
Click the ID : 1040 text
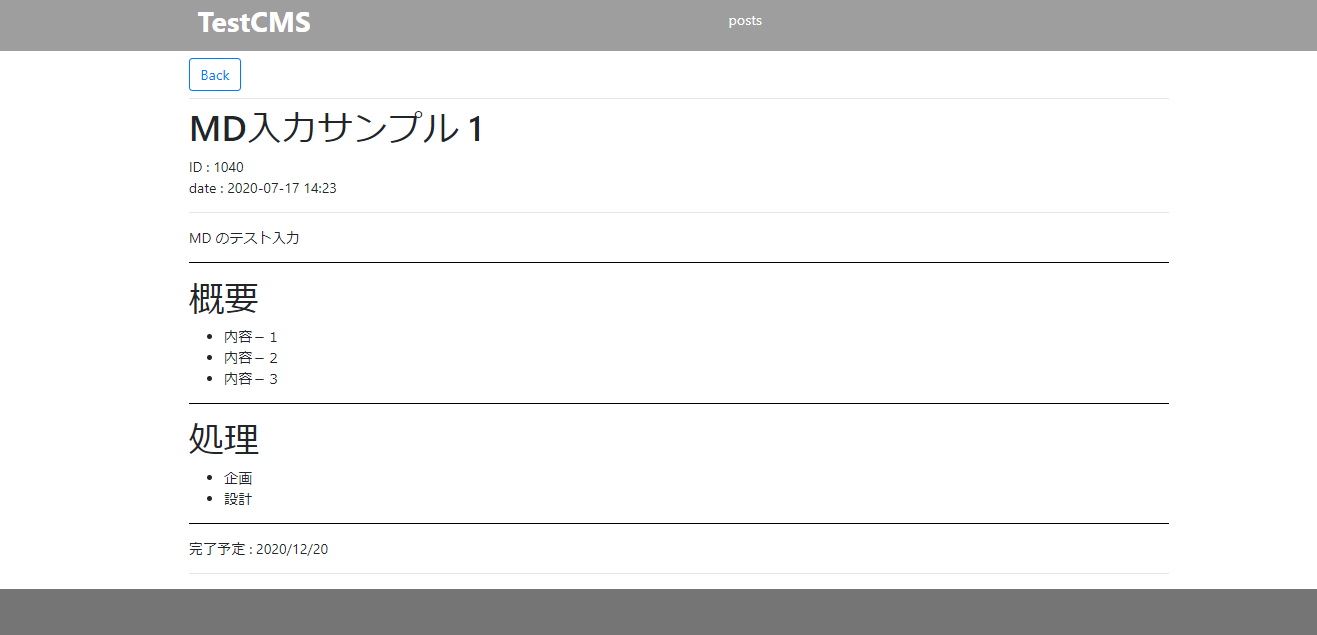point(215,167)
